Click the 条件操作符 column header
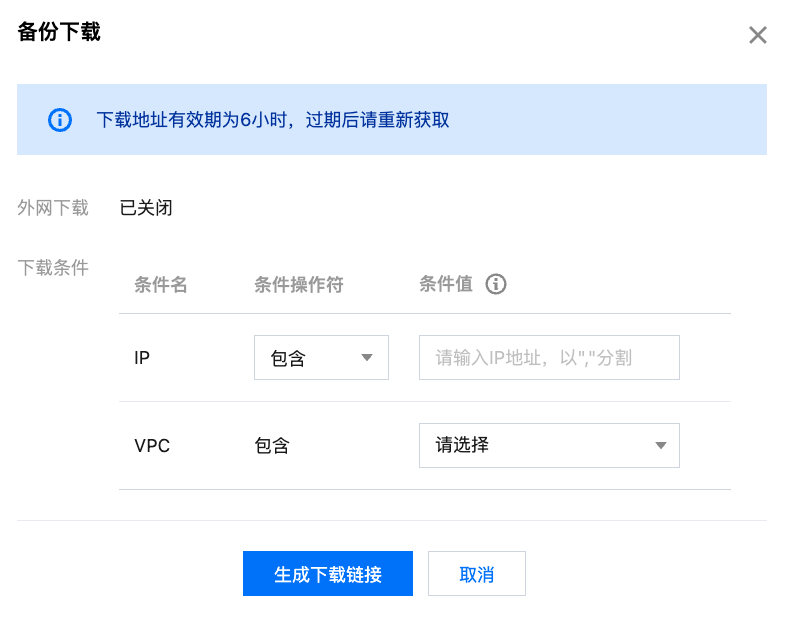Image resolution: width=790 pixels, height=638 pixels. click(299, 285)
